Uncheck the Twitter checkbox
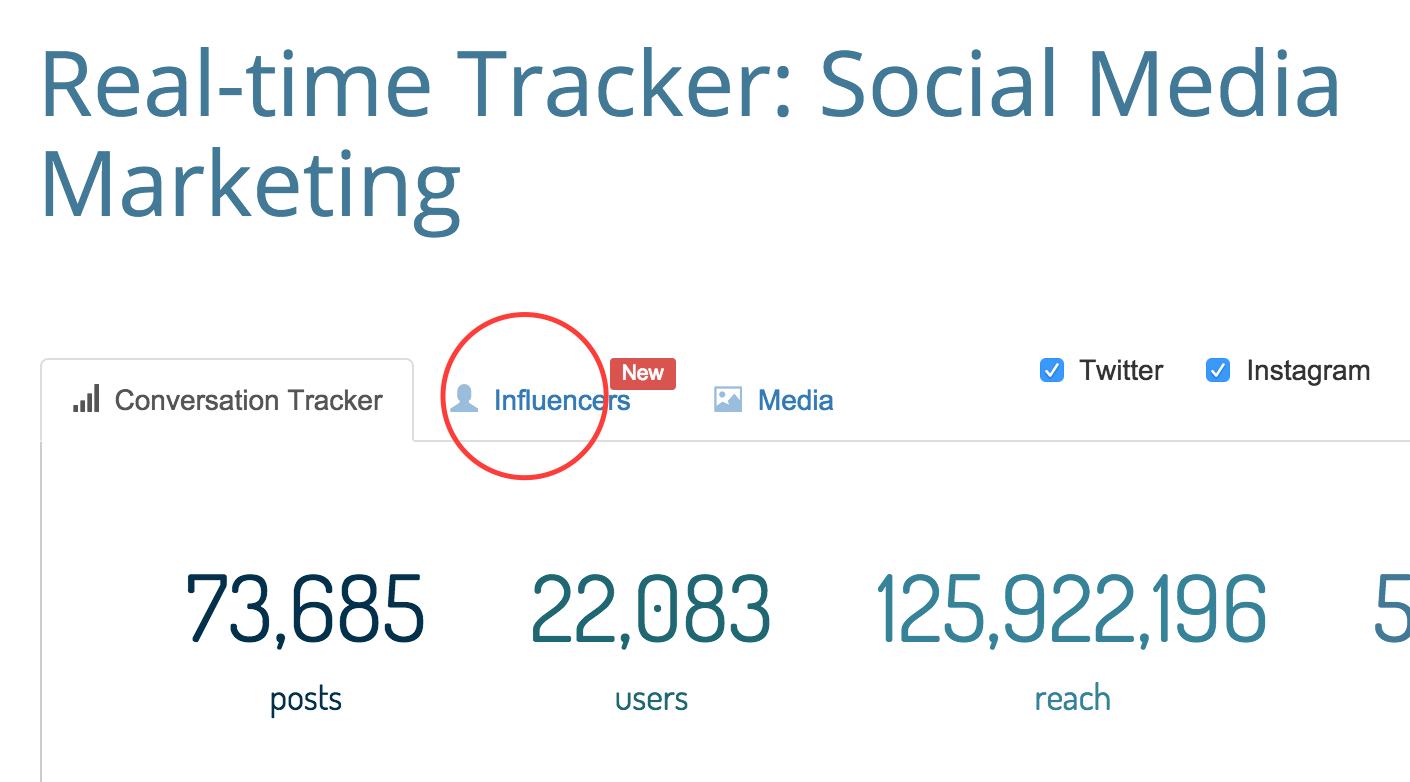Screen dimensions: 1410x782 1052,371
